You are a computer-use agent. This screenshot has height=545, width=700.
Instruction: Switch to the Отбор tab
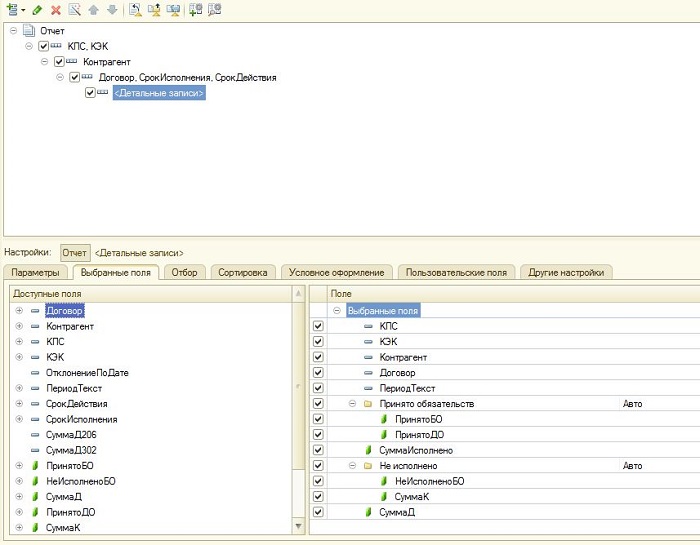(184, 272)
